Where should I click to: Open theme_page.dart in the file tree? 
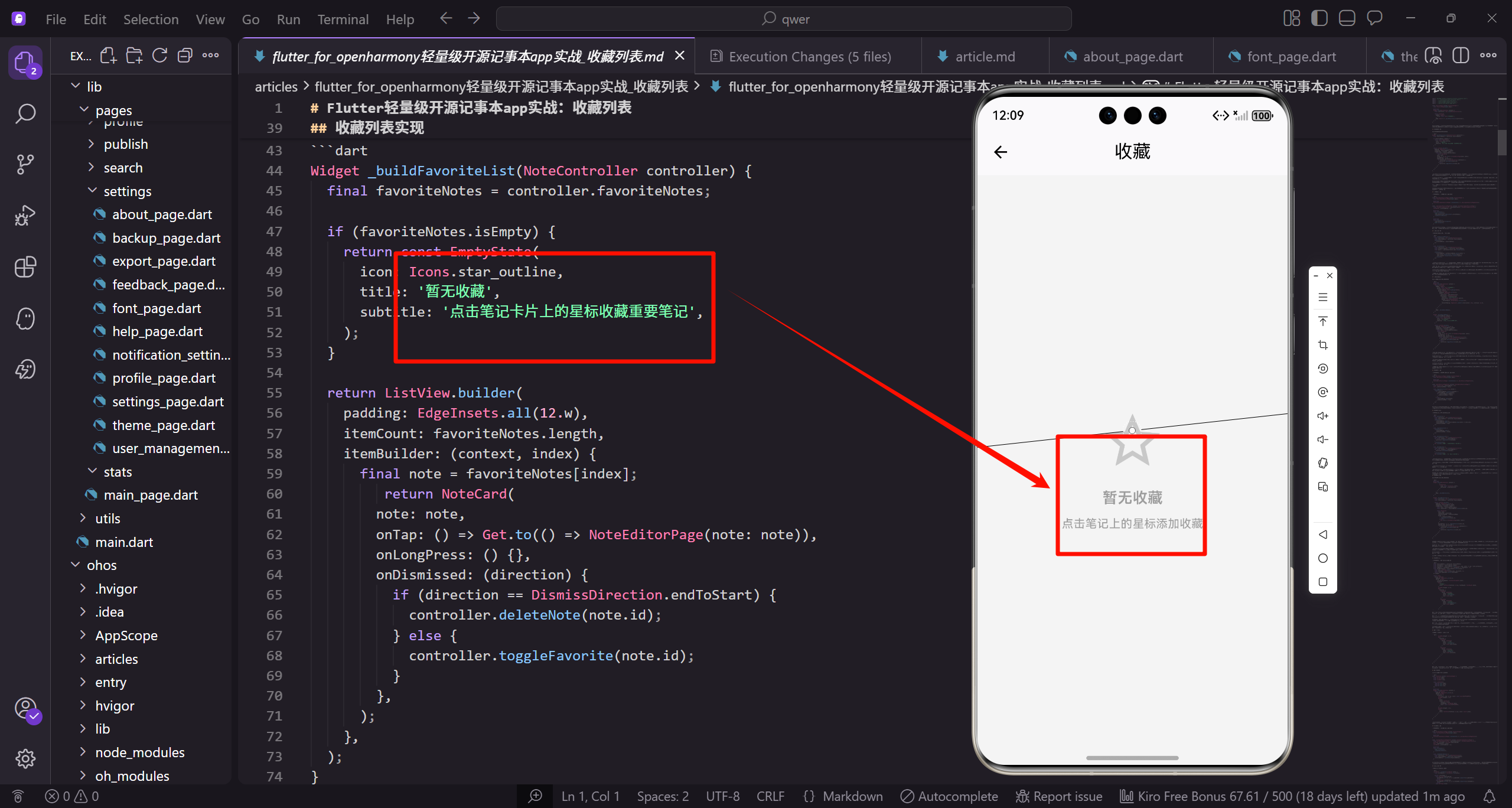pos(155,425)
